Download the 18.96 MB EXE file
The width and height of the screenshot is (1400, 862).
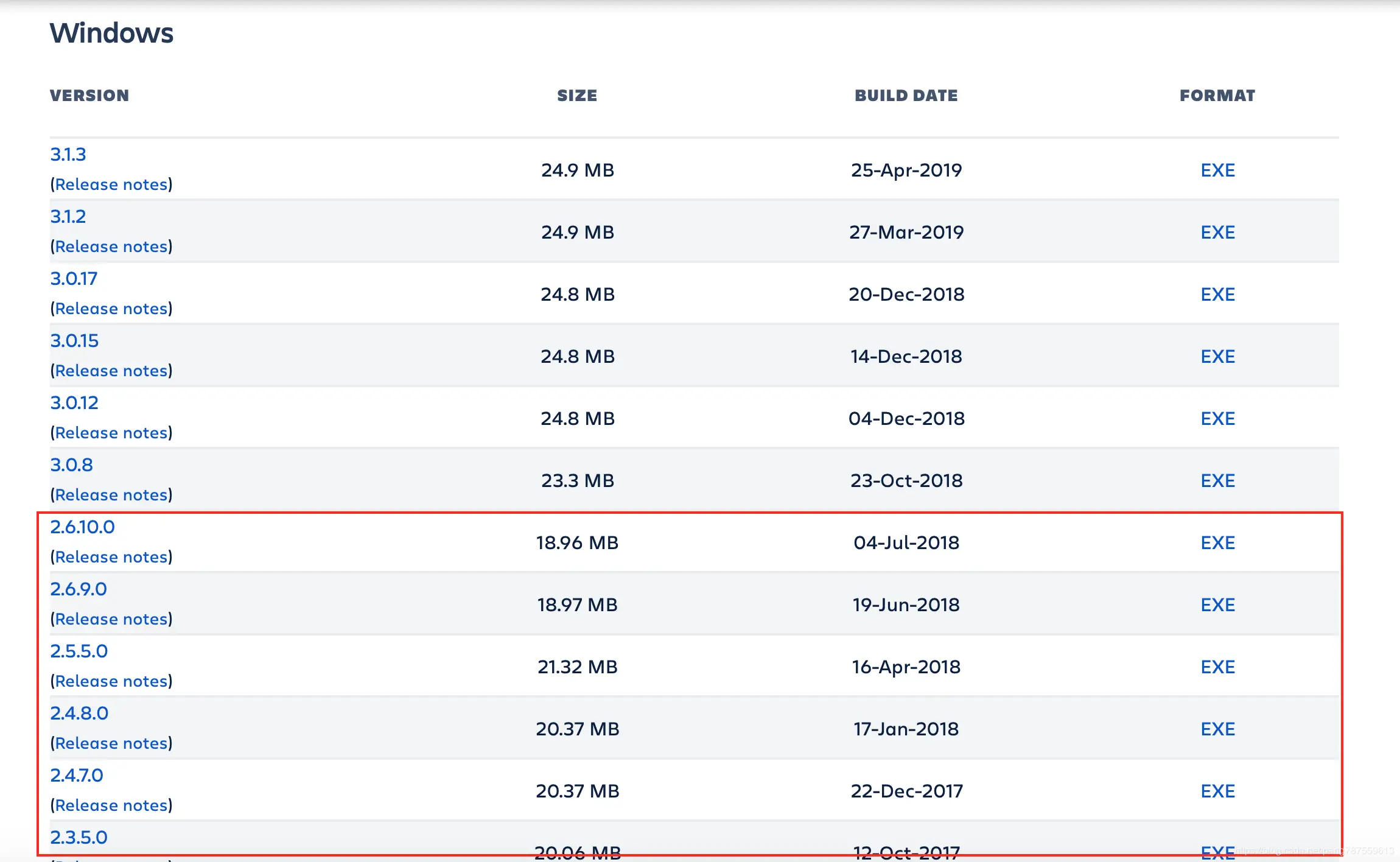[1217, 542]
